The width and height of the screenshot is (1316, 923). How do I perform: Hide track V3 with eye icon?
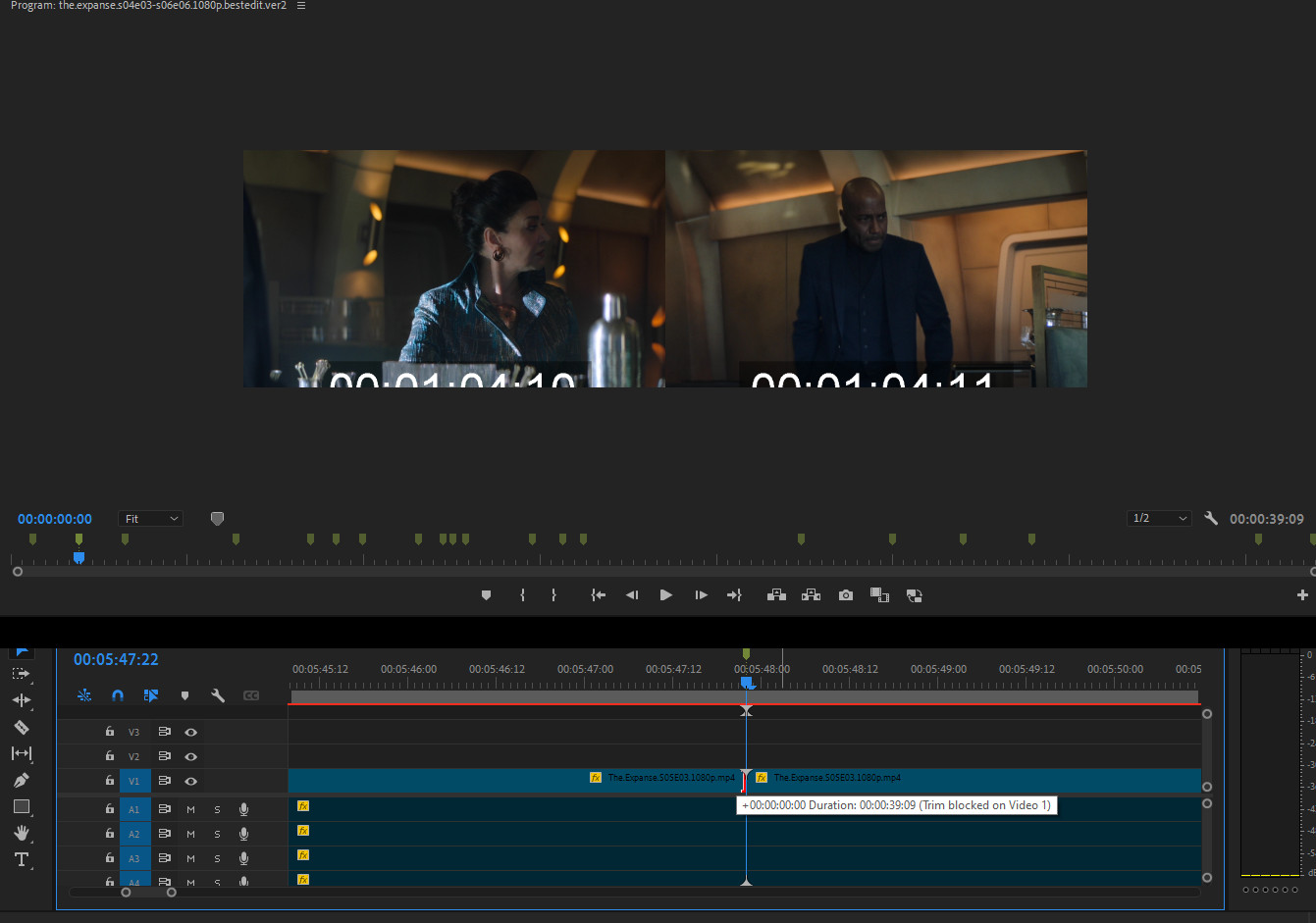pos(191,732)
